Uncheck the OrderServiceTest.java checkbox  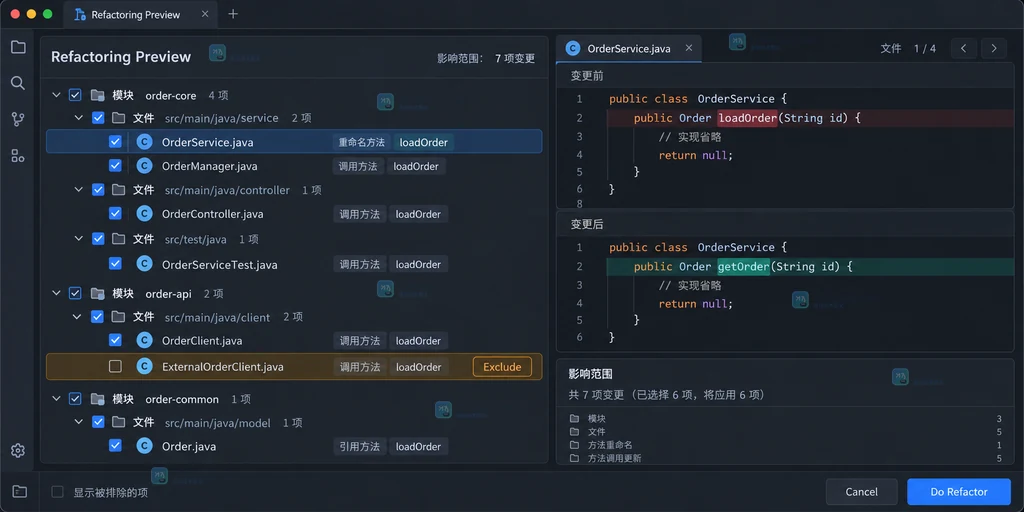click(115, 264)
